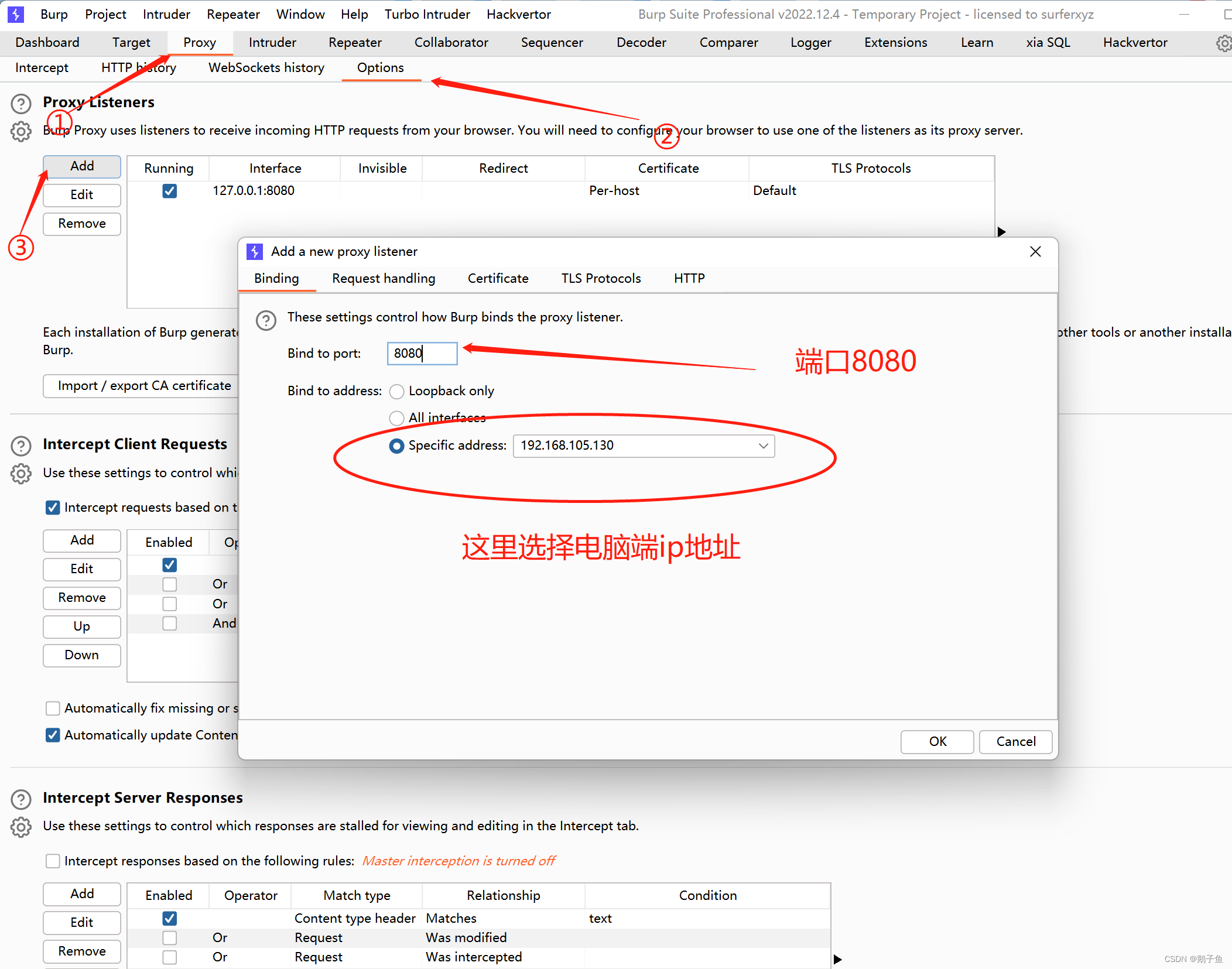Click the Bind to port input field
Image resolution: width=1232 pixels, height=969 pixels.
(422, 354)
